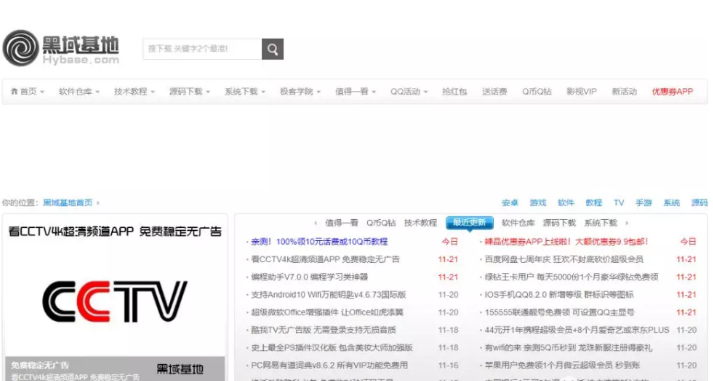
Task: Open the 游戏 category link
Action: click(538, 203)
